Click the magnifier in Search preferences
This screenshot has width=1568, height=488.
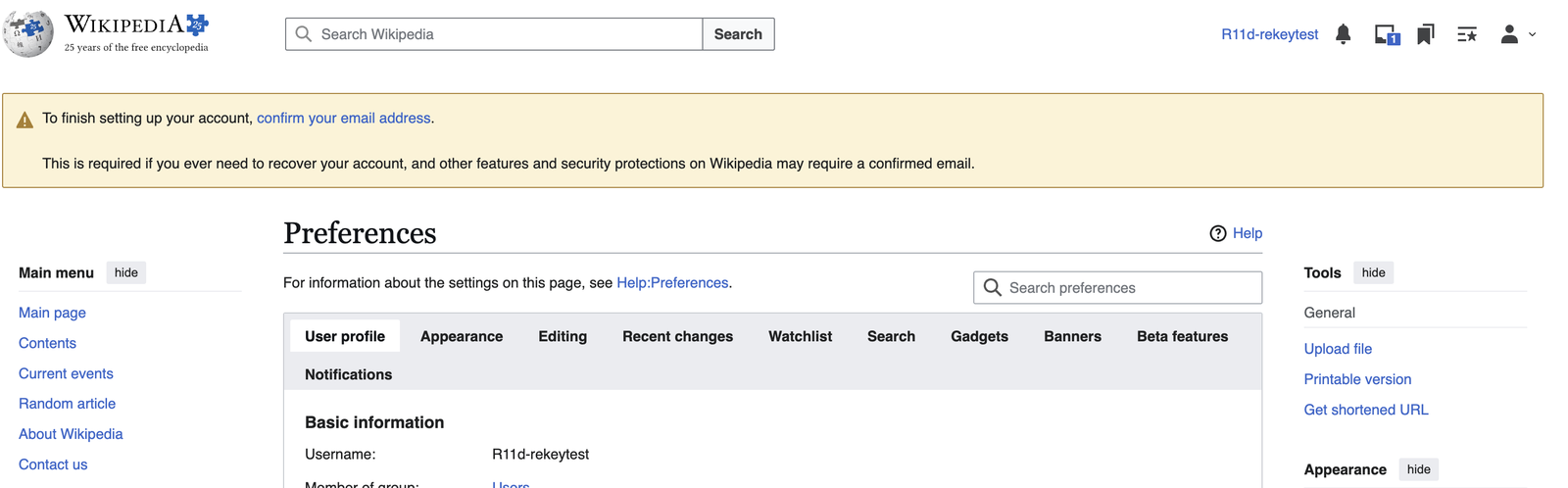point(992,287)
